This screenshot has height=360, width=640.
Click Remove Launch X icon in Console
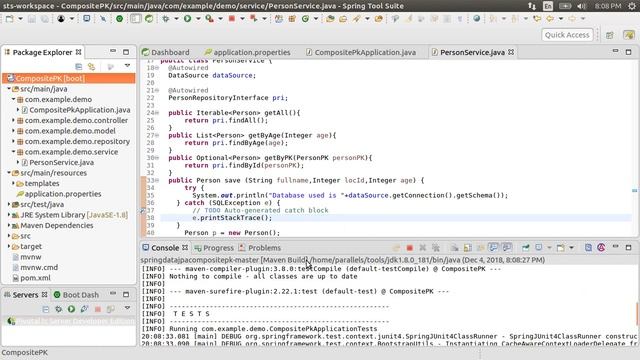tap(422, 248)
